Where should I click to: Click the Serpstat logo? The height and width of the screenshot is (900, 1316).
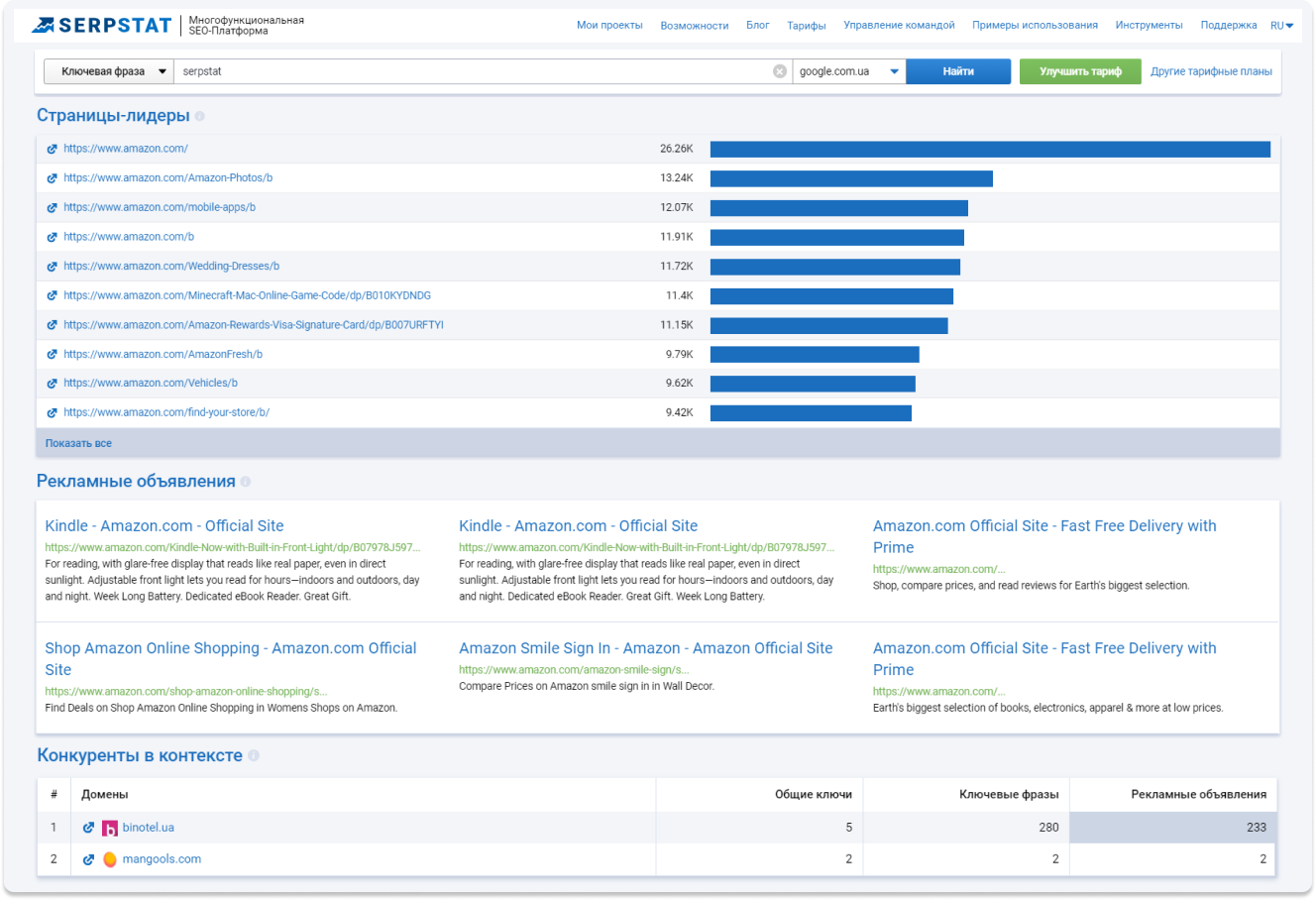tap(101, 25)
